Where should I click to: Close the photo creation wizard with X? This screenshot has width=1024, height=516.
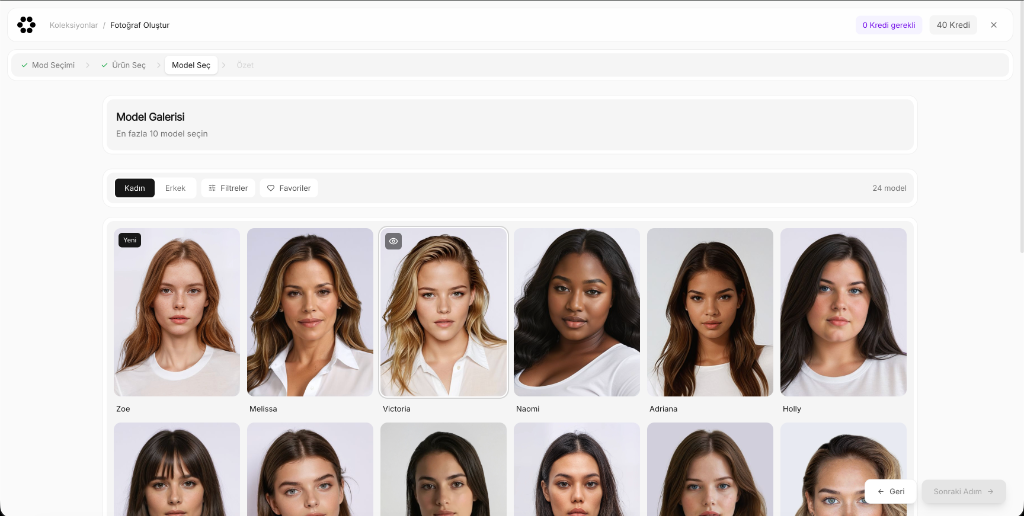click(x=993, y=25)
